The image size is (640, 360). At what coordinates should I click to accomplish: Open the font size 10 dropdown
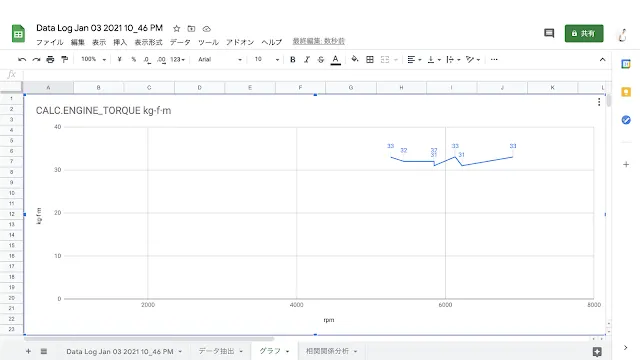coord(267,60)
